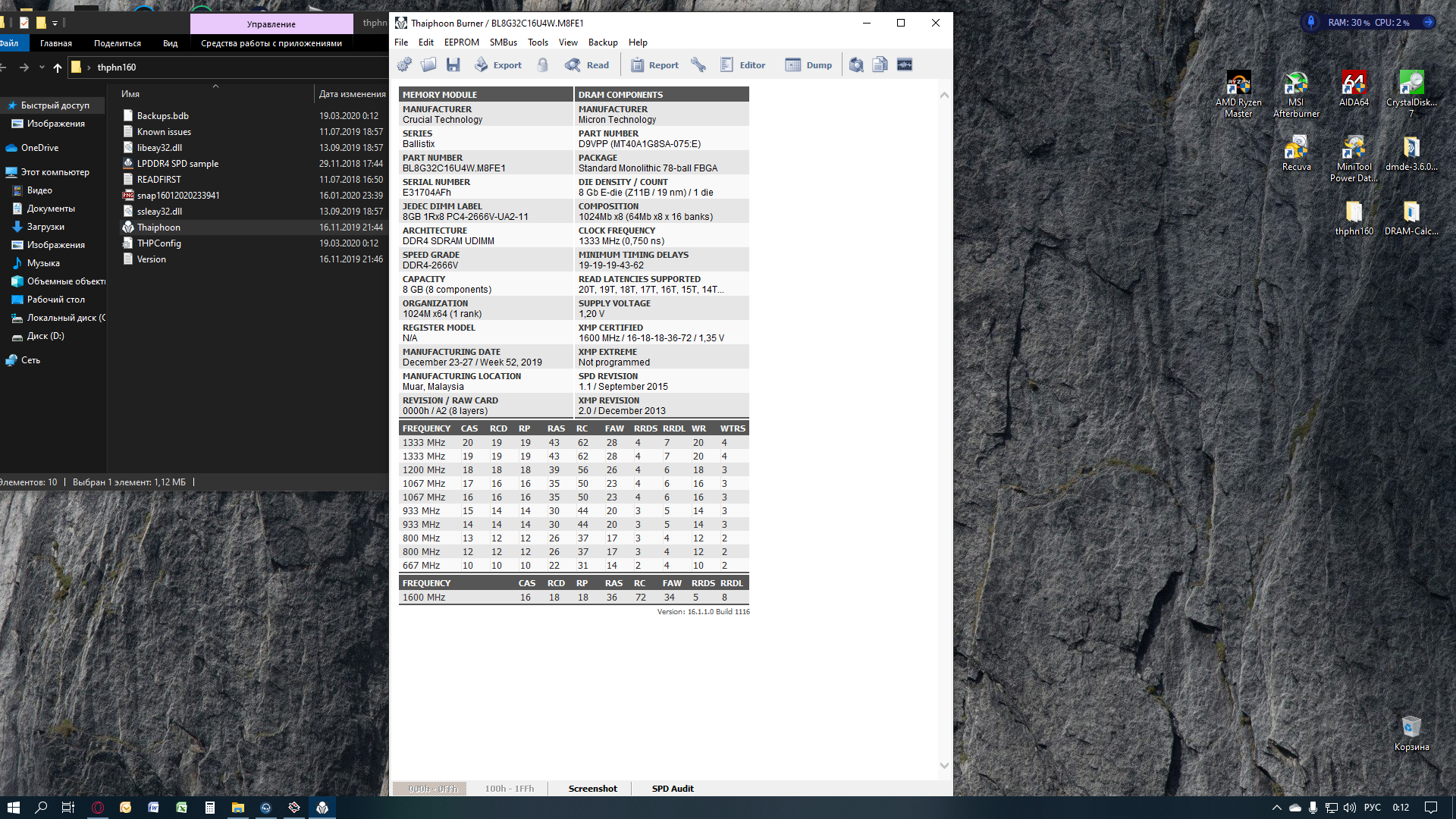Open file with the folder toolbar icon
The width and height of the screenshot is (1456, 819).
click(428, 65)
